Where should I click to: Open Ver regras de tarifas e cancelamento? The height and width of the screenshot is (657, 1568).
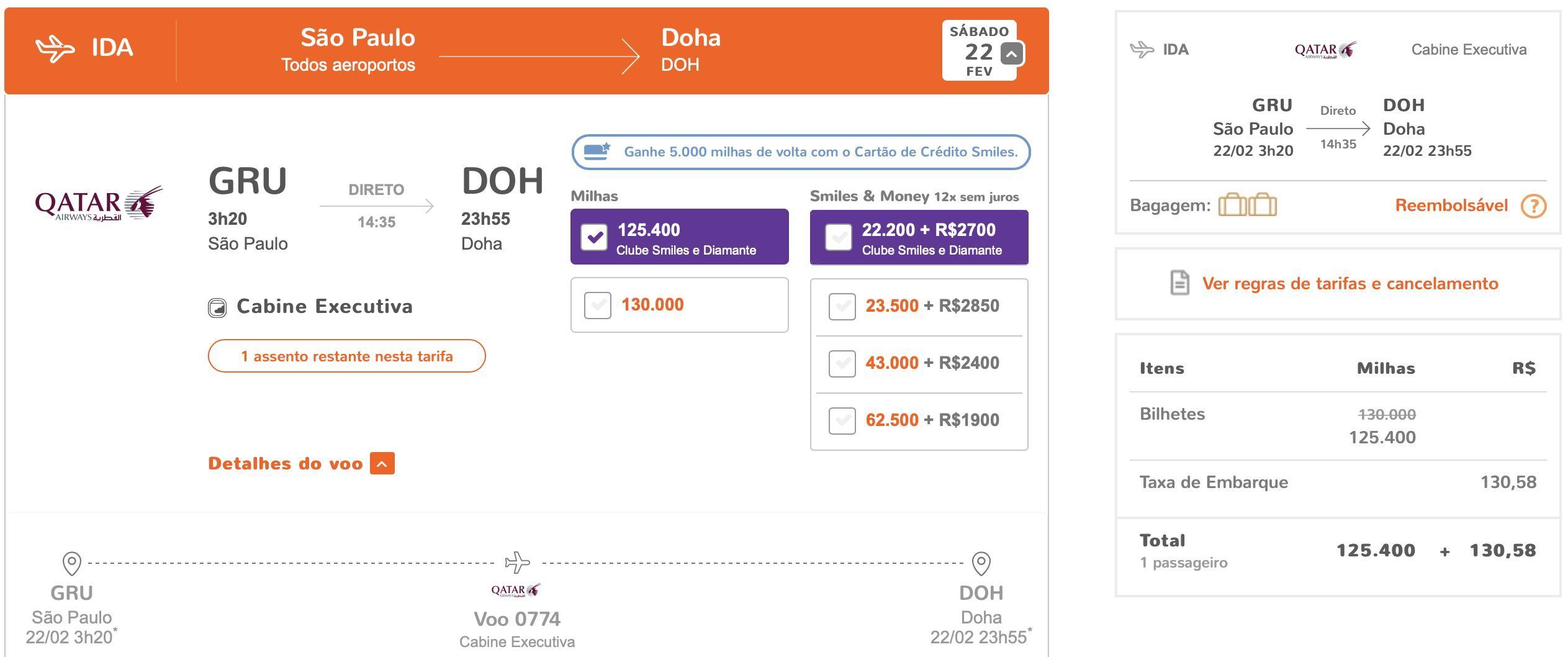pos(1350,284)
